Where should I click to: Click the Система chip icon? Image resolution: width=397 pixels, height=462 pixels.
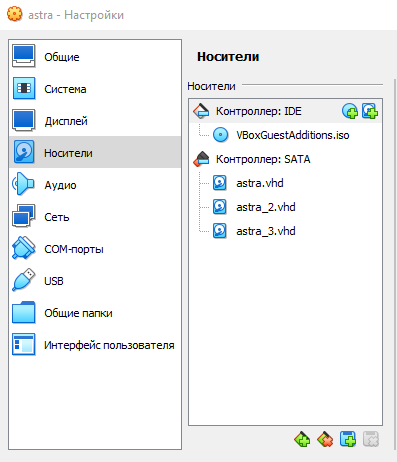[23, 89]
